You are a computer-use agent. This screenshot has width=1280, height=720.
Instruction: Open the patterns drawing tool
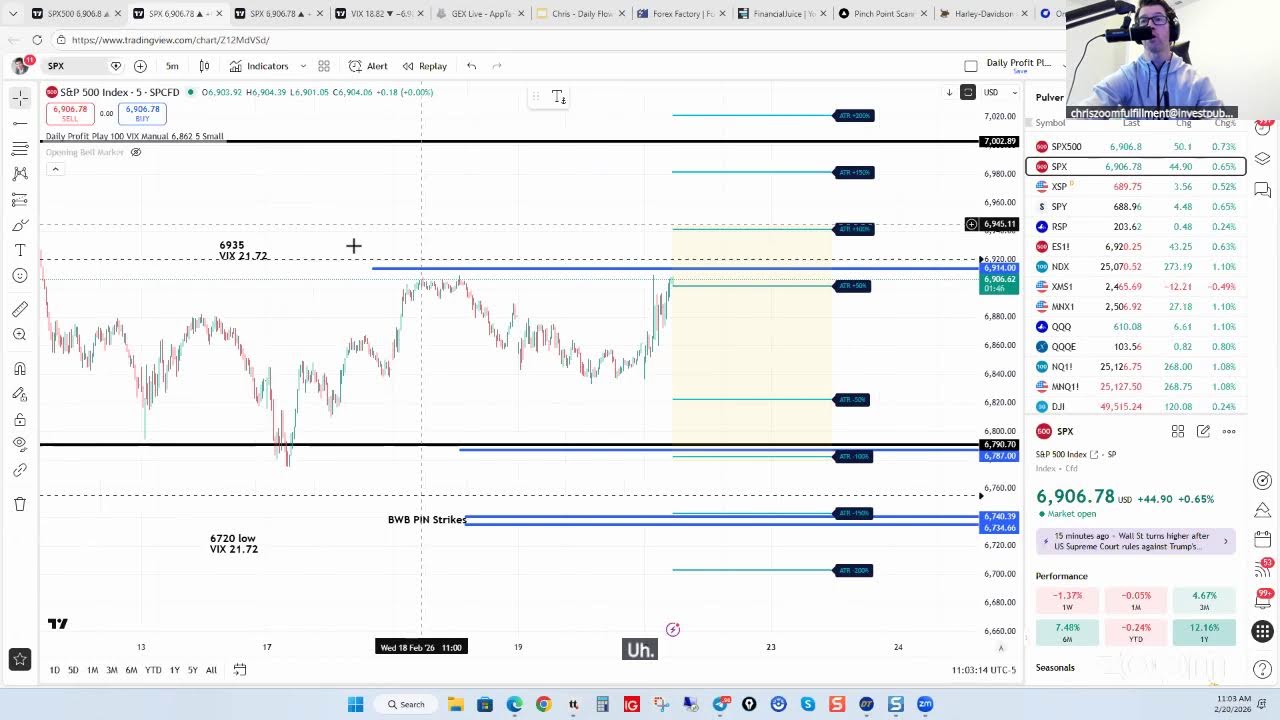pos(20,174)
